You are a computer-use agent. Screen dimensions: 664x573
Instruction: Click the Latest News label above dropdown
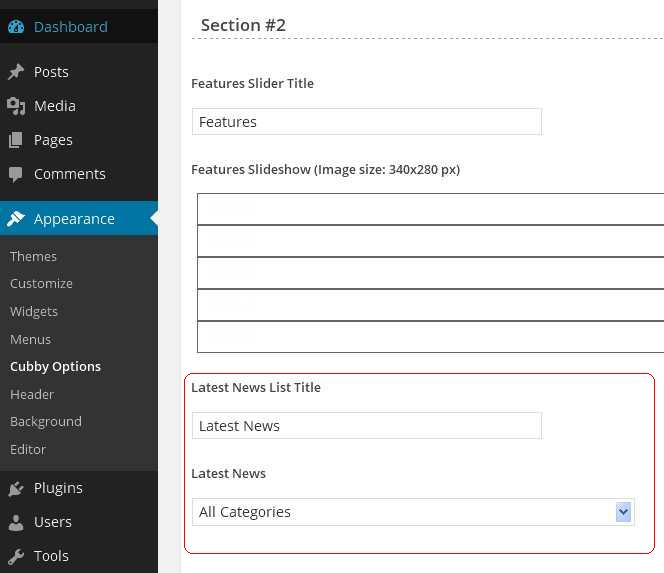coord(229,473)
